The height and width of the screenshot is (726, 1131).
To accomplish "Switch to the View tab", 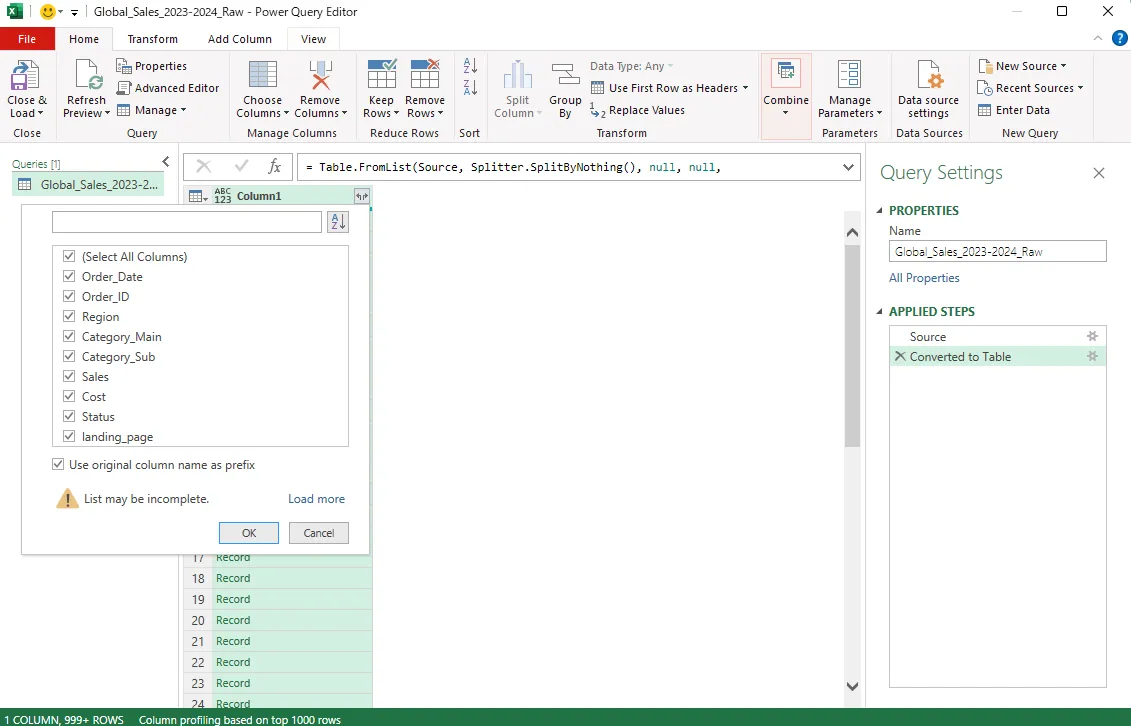I will [x=313, y=39].
